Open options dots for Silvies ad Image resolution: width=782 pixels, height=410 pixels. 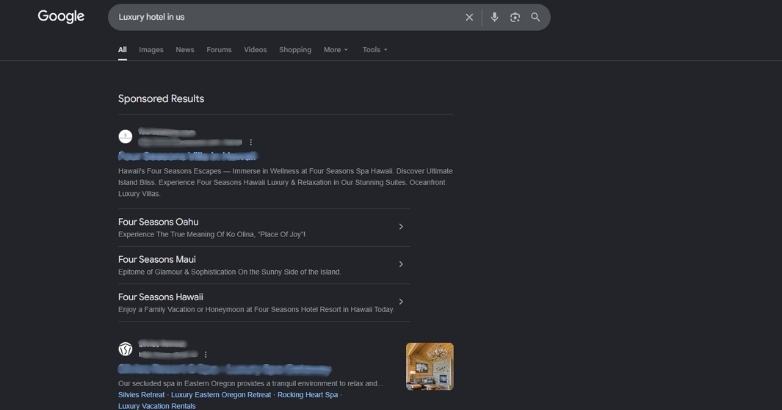[205, 355]
